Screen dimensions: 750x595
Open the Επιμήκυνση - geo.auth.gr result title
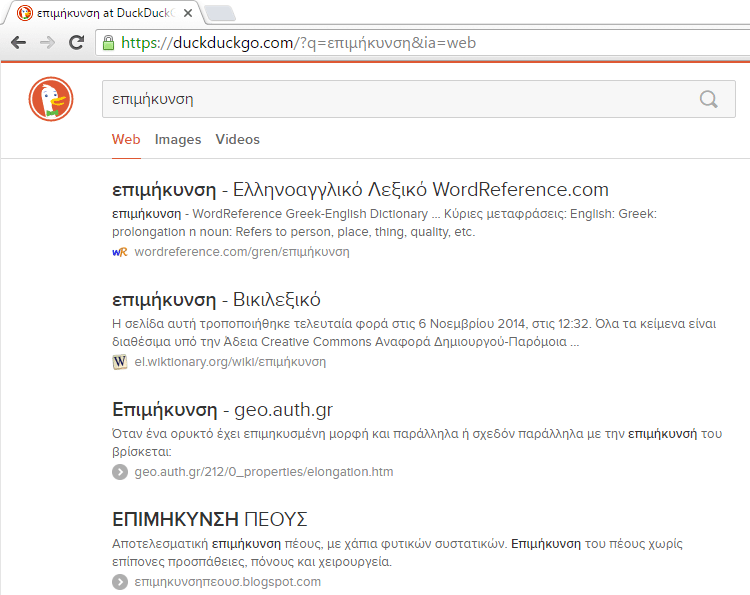[x=222, y=410]
